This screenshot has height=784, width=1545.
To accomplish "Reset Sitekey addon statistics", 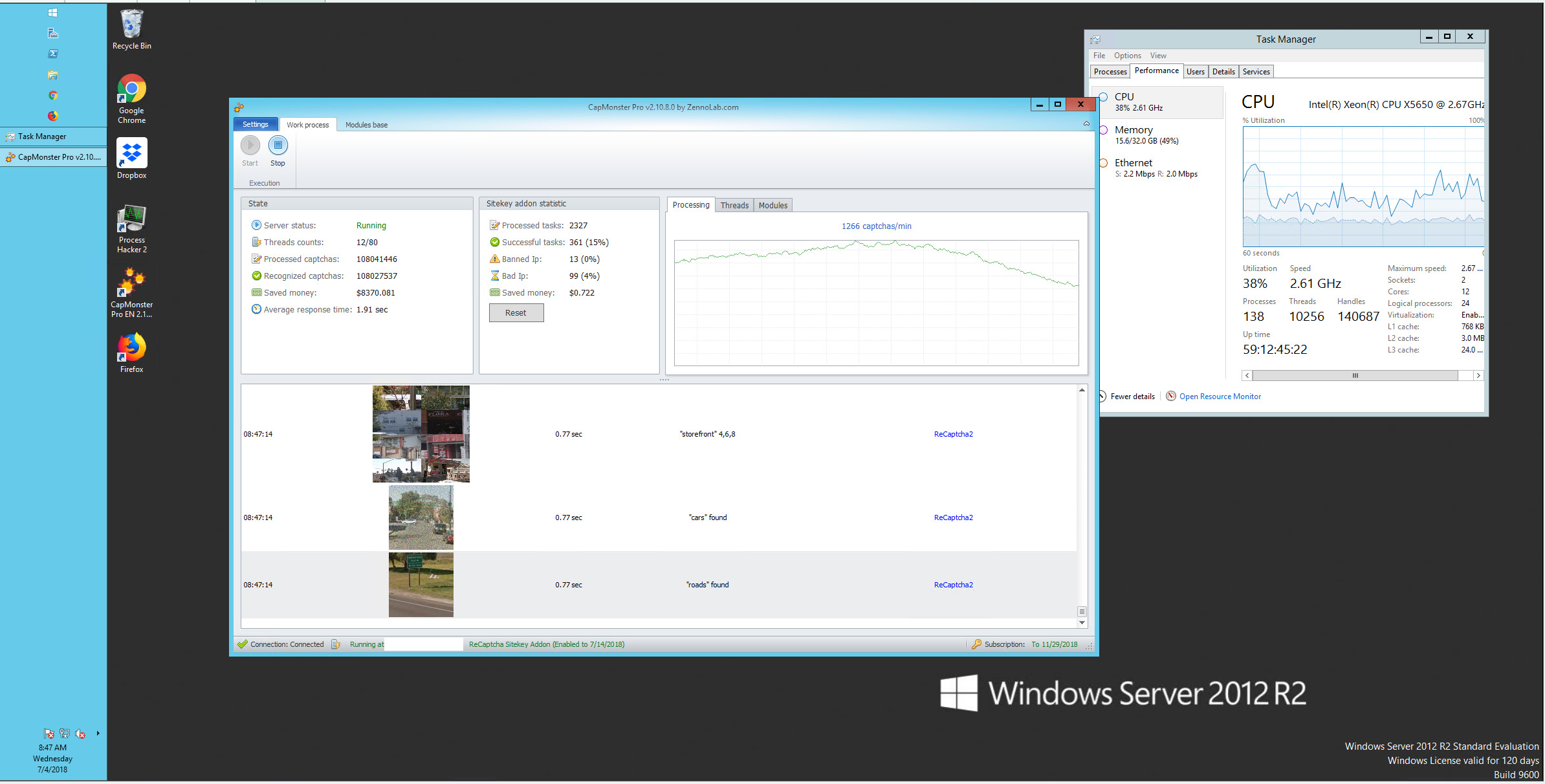I will tap(516, 312).
